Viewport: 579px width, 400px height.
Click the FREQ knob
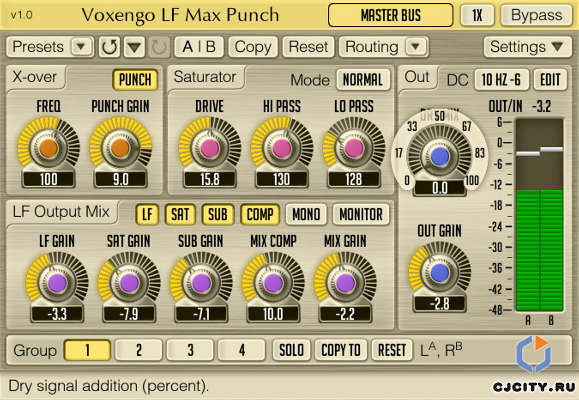pyautogui.click(x=48, y=148)
